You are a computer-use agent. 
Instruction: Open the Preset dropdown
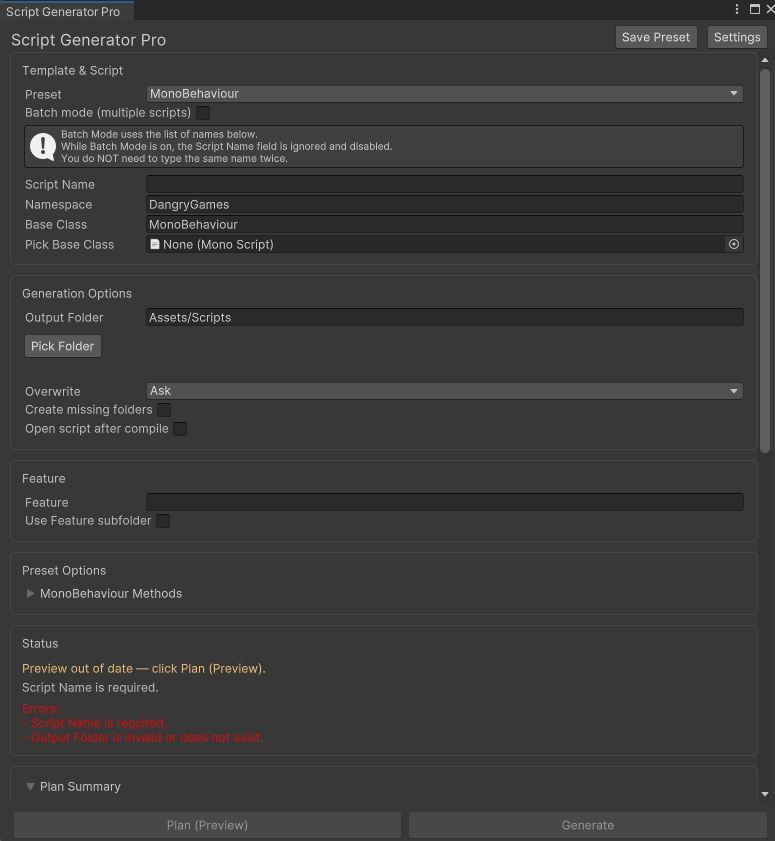point(444,94)
